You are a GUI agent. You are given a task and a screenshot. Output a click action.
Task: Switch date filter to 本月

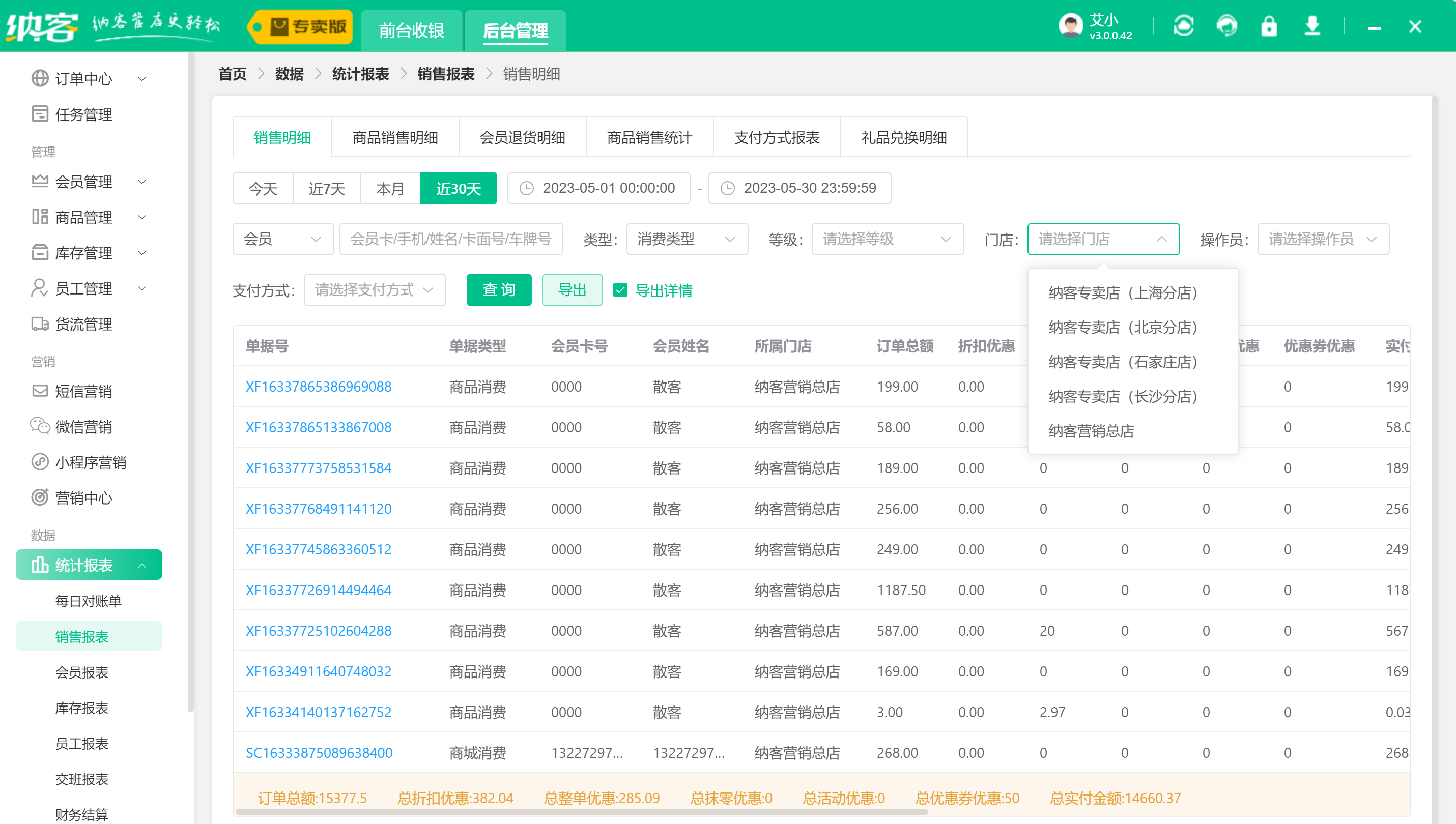[x=389, y=189]
